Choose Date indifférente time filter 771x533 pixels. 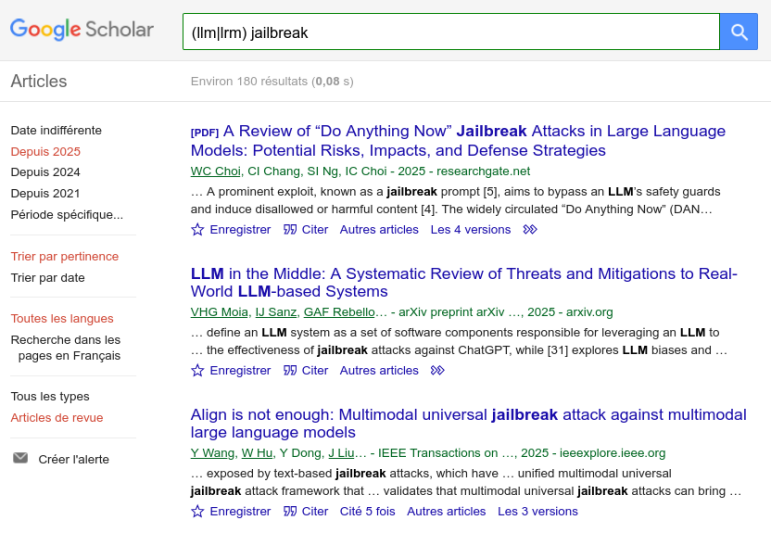coord(56,131)
